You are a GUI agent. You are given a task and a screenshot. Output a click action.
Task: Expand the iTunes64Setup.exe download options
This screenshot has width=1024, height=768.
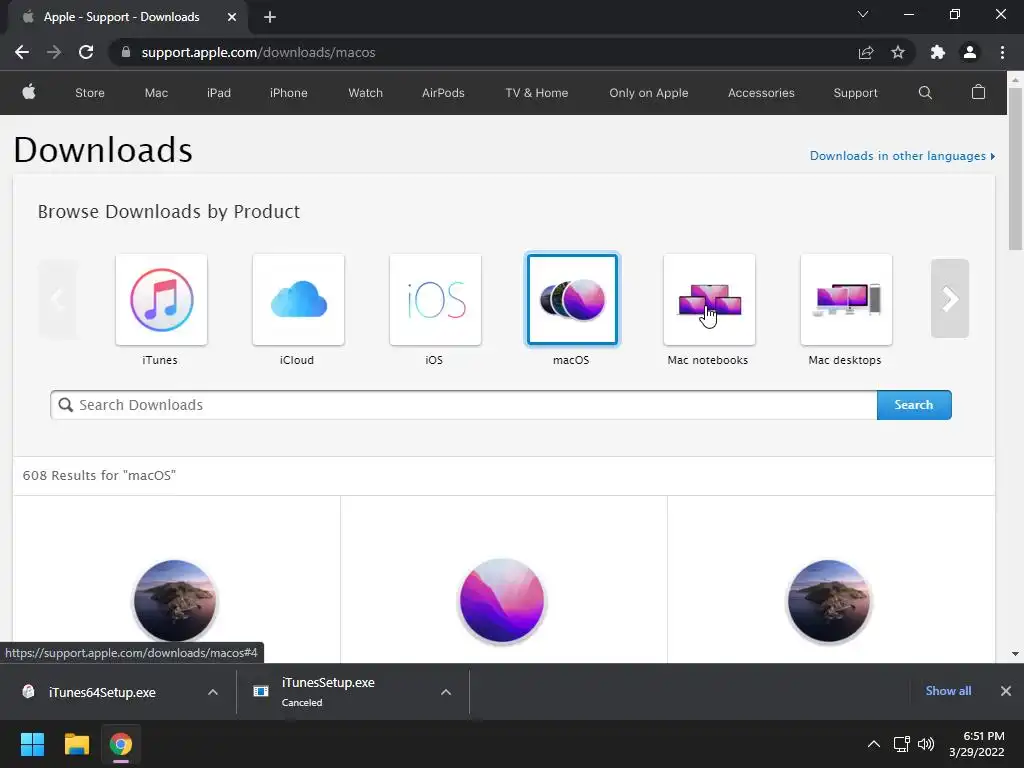tap(213, 692)
